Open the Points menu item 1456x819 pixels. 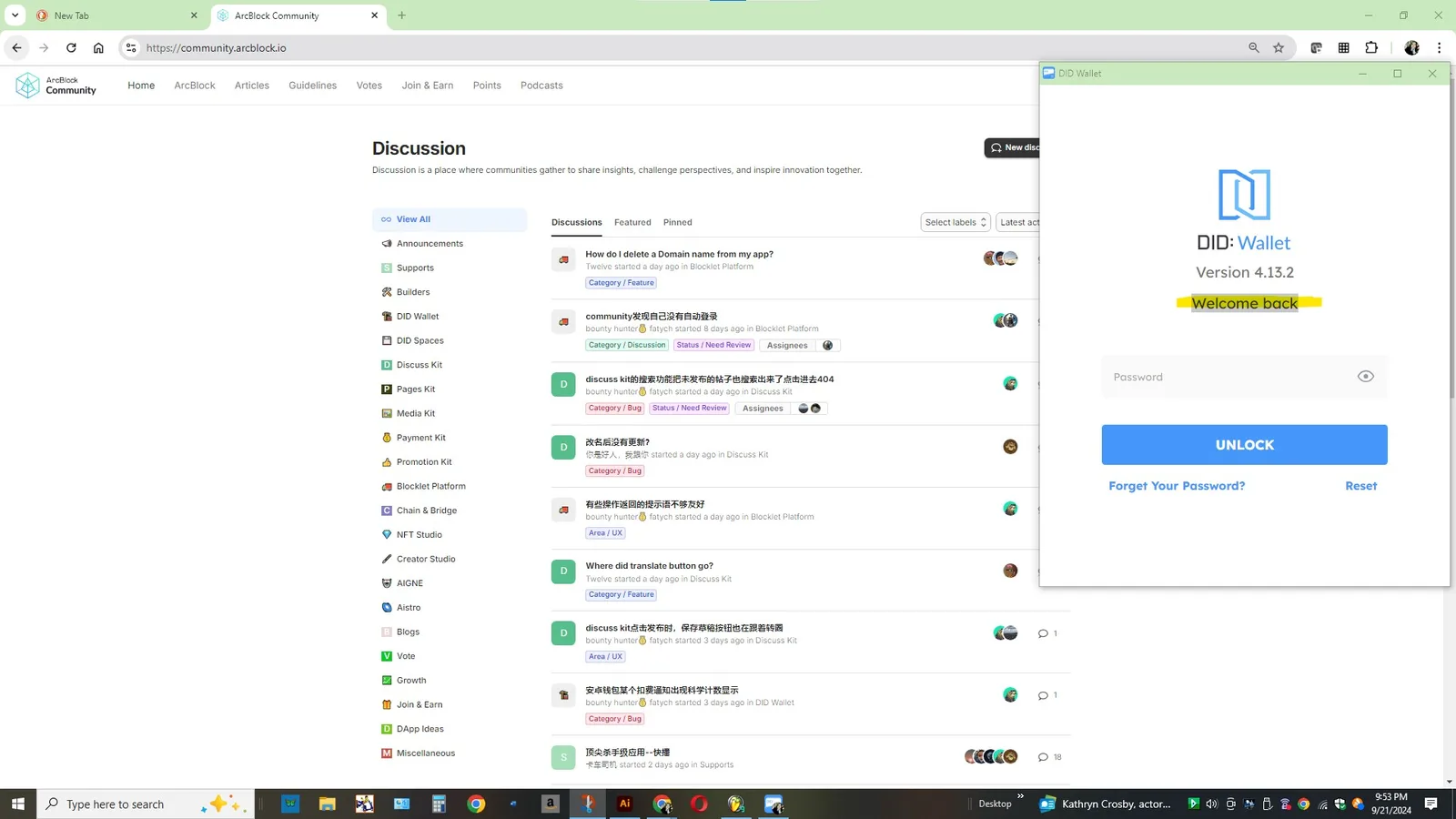pyautogui.click(x=487, y=86)
